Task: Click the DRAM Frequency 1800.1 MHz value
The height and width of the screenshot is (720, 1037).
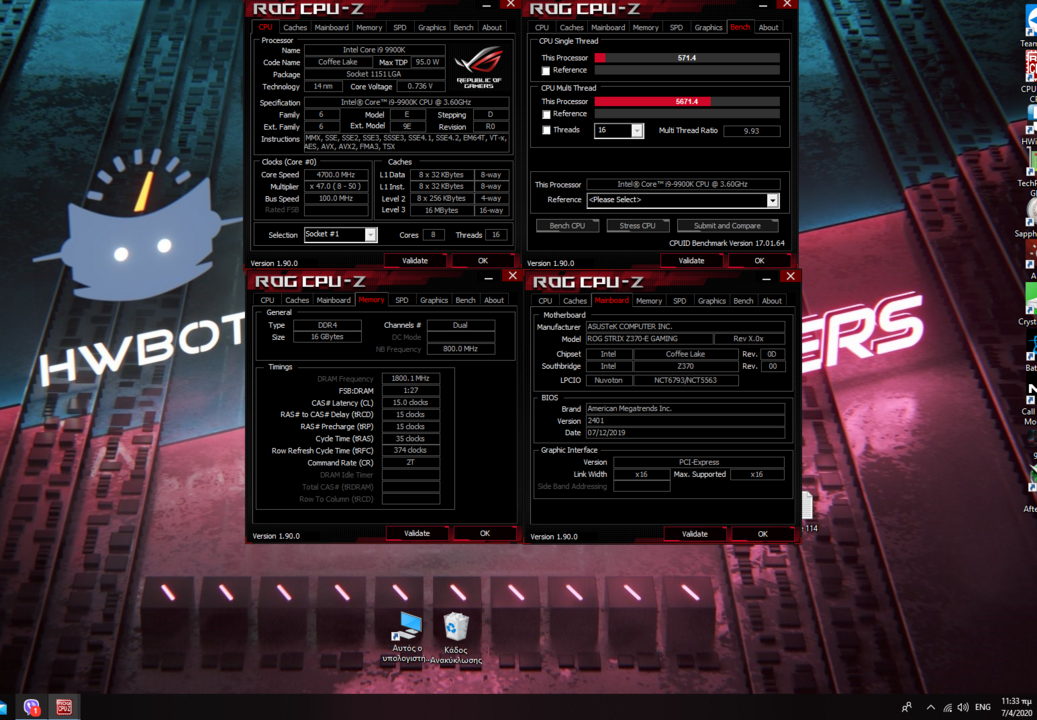Action: pos(411,379)
